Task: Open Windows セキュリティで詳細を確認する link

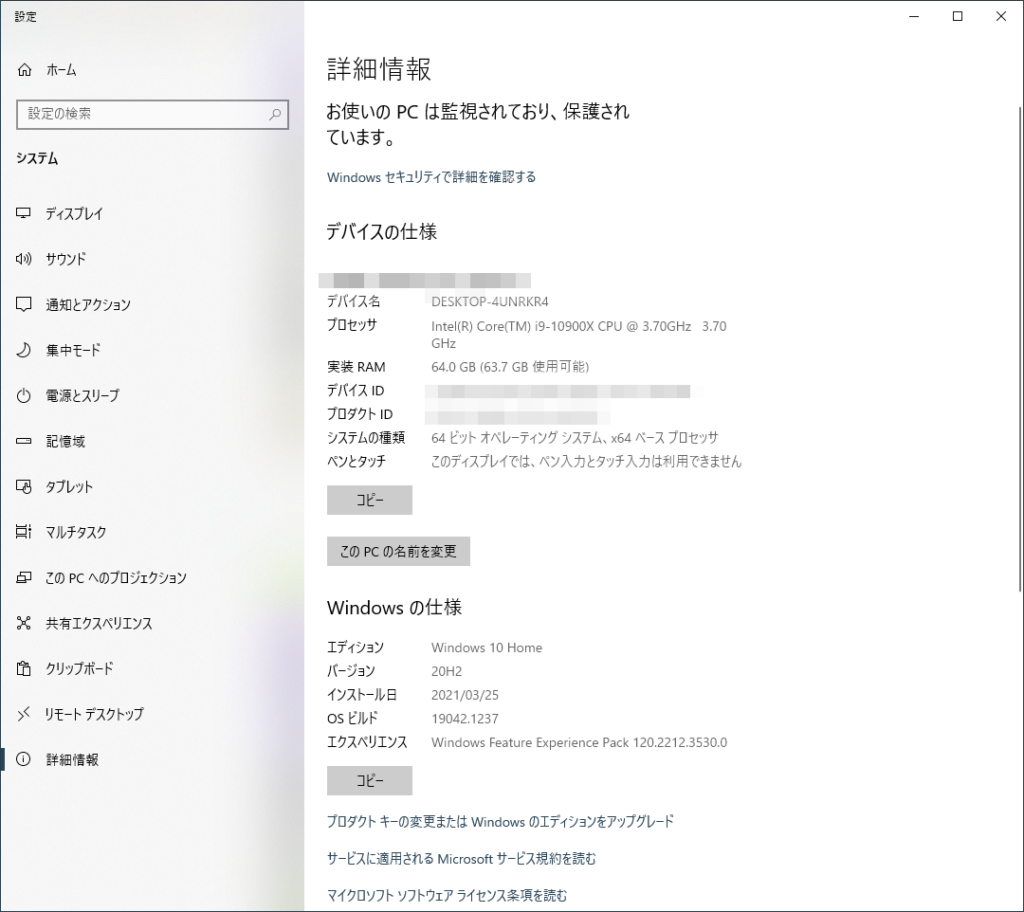Action: coord(431,177)
